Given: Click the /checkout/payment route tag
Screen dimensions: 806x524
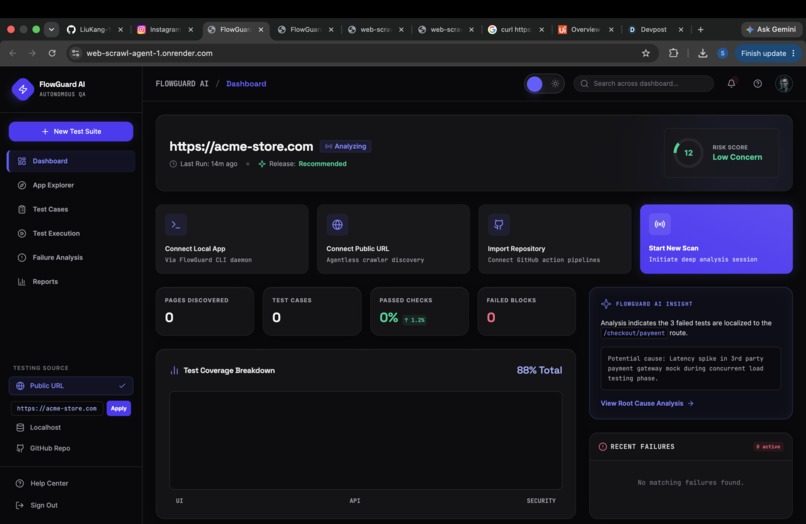Looking at the screenshot, I should 634,333.
